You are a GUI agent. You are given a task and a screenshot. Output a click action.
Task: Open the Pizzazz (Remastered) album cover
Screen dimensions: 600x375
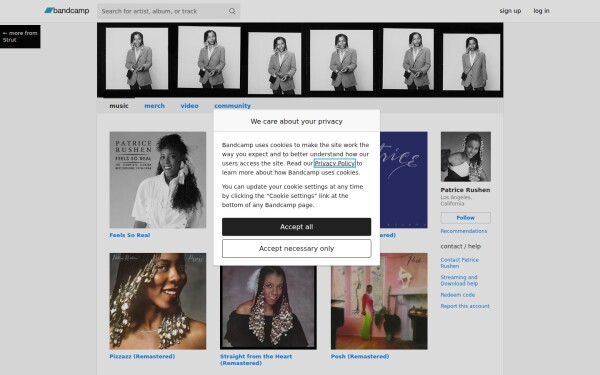[158, 301]
